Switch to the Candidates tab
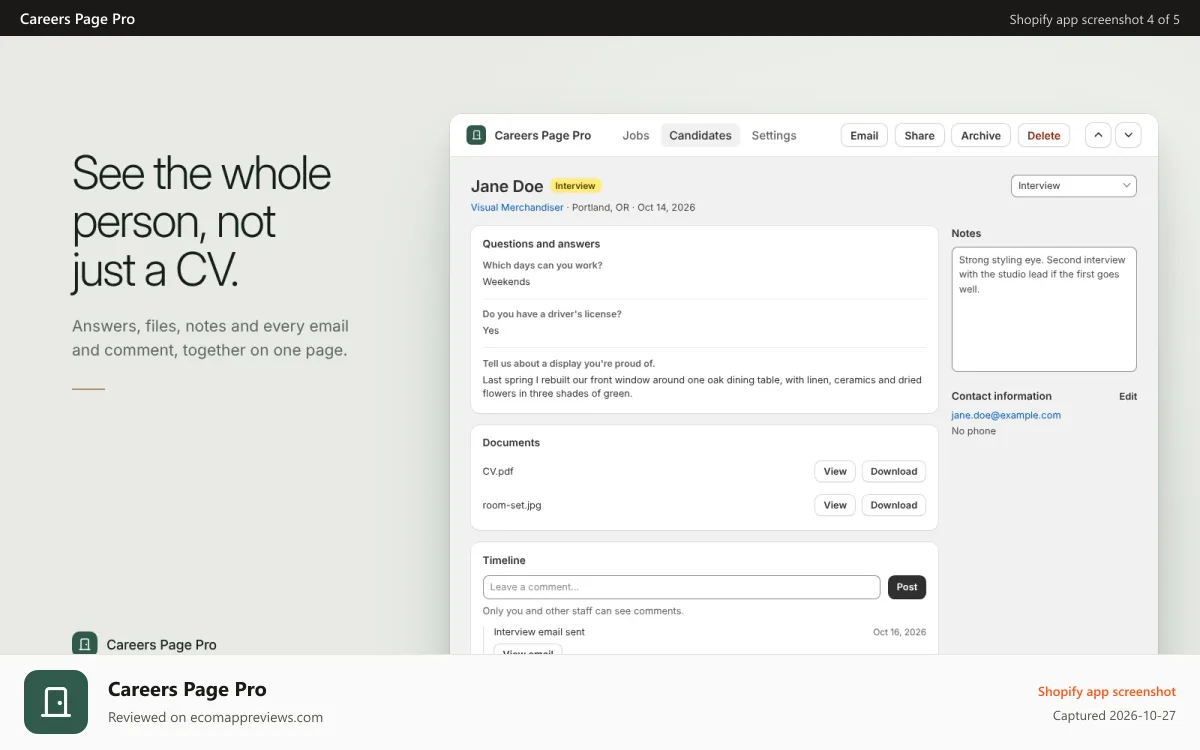 [700, 135]
